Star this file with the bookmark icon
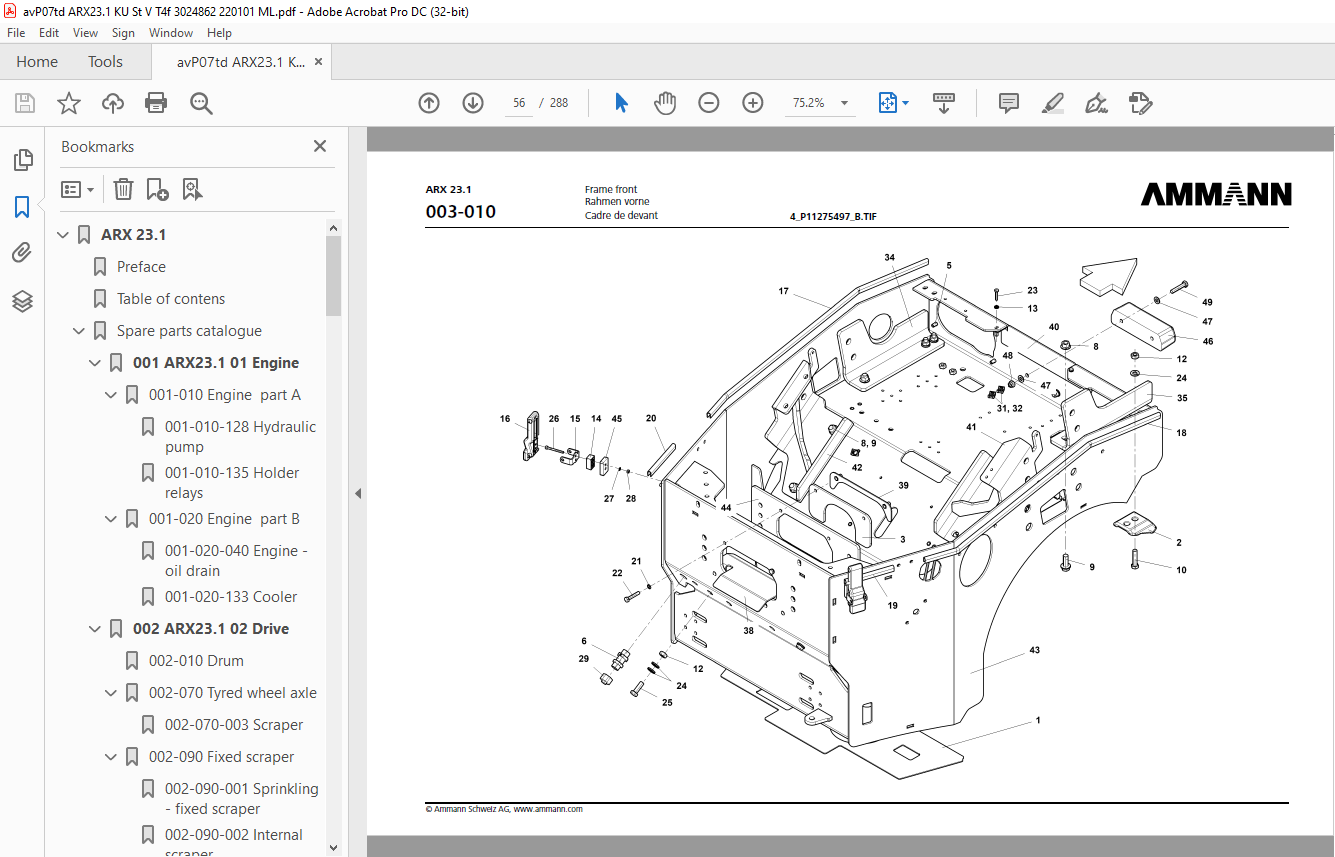Image resolution: width=1335 pixels, height=857 pixels. pos(69,103)
